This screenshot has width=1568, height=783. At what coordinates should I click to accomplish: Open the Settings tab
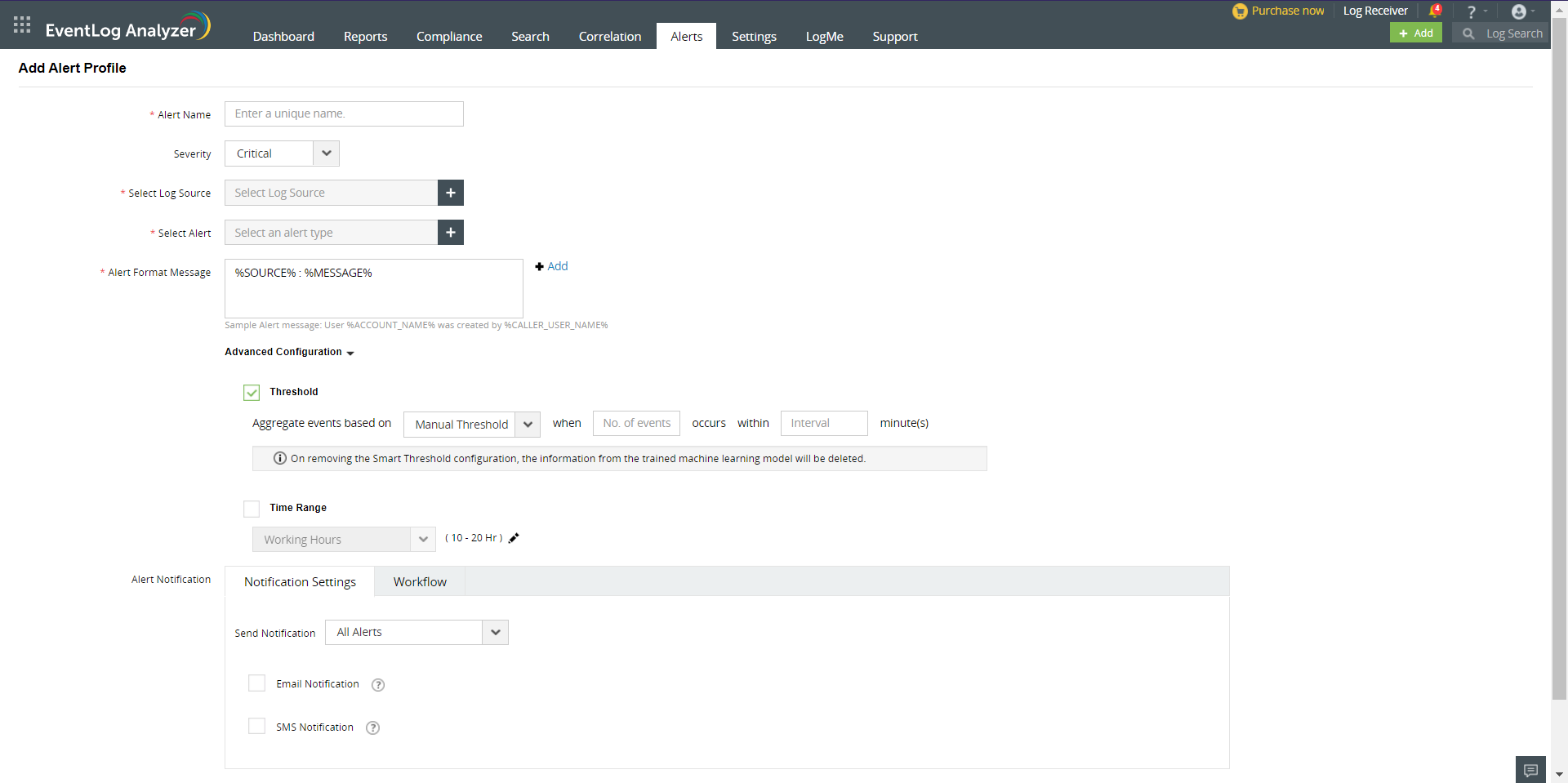754,37
